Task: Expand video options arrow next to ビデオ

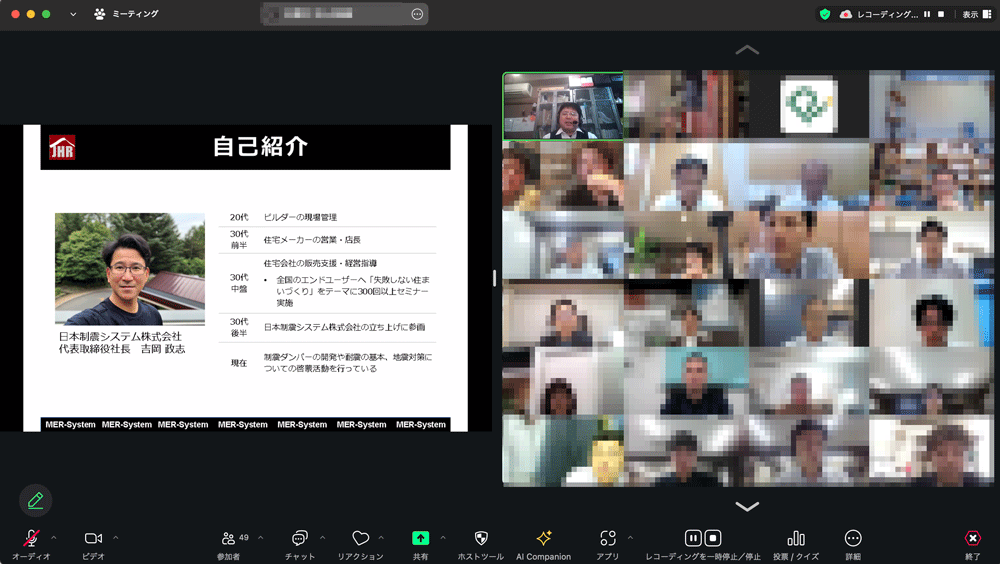Action: point(116,537)
